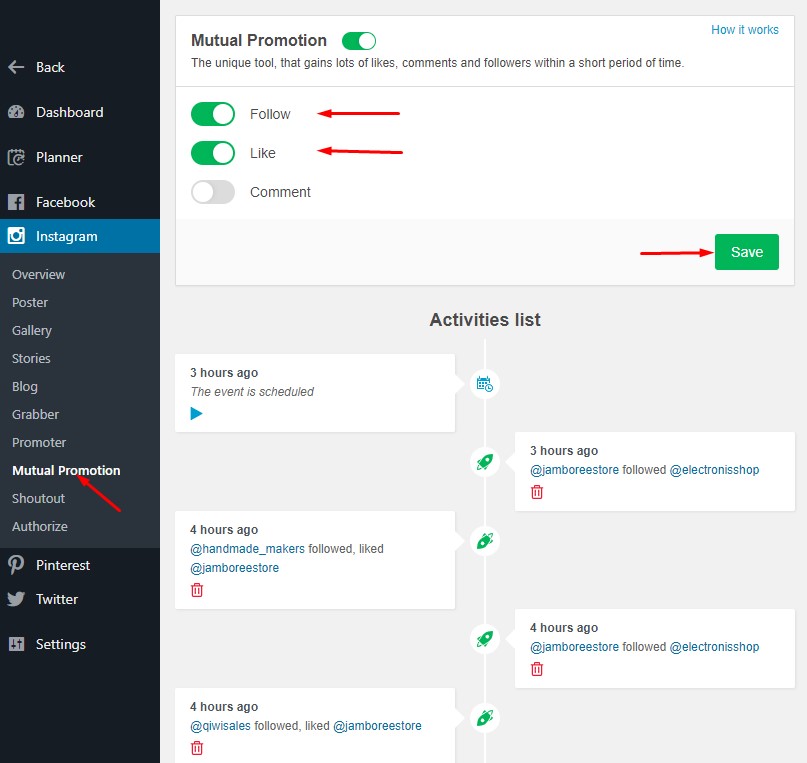This screenshot has width=807, height=763.
Task: Enable the Comment toggle
Action: click(x=213, y=192)
